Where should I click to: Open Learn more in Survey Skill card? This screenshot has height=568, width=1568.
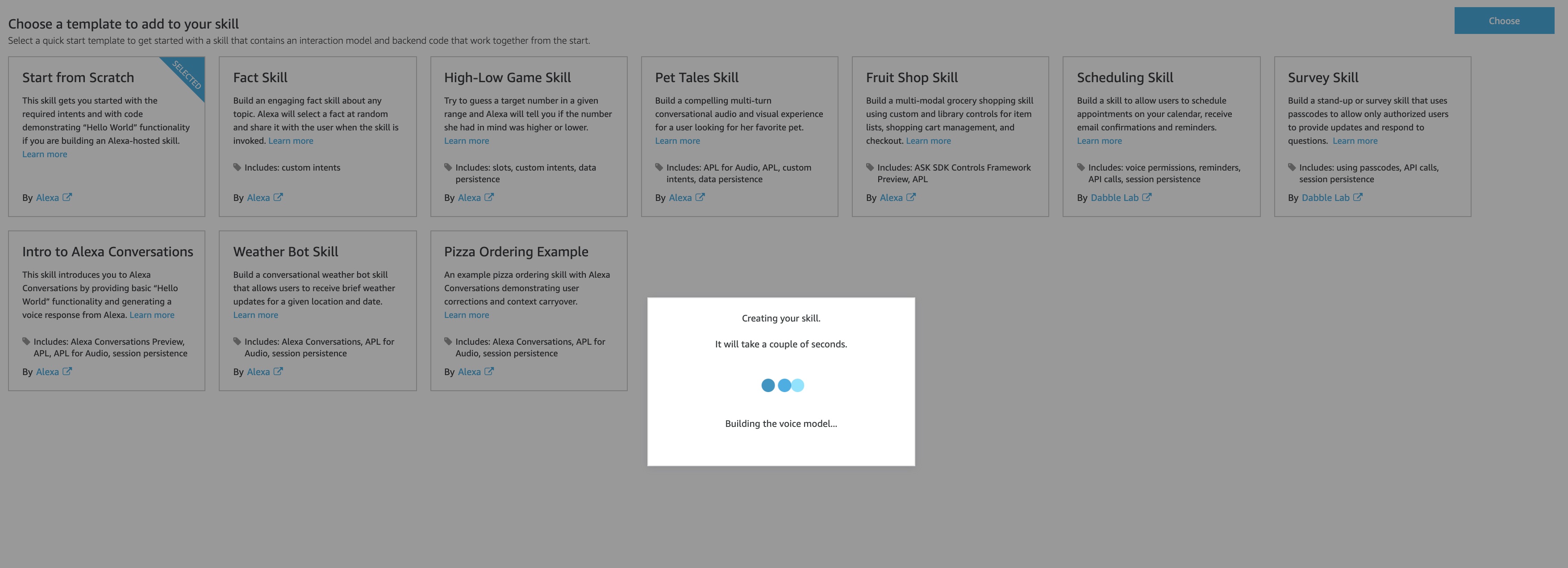click(1354, 141)
